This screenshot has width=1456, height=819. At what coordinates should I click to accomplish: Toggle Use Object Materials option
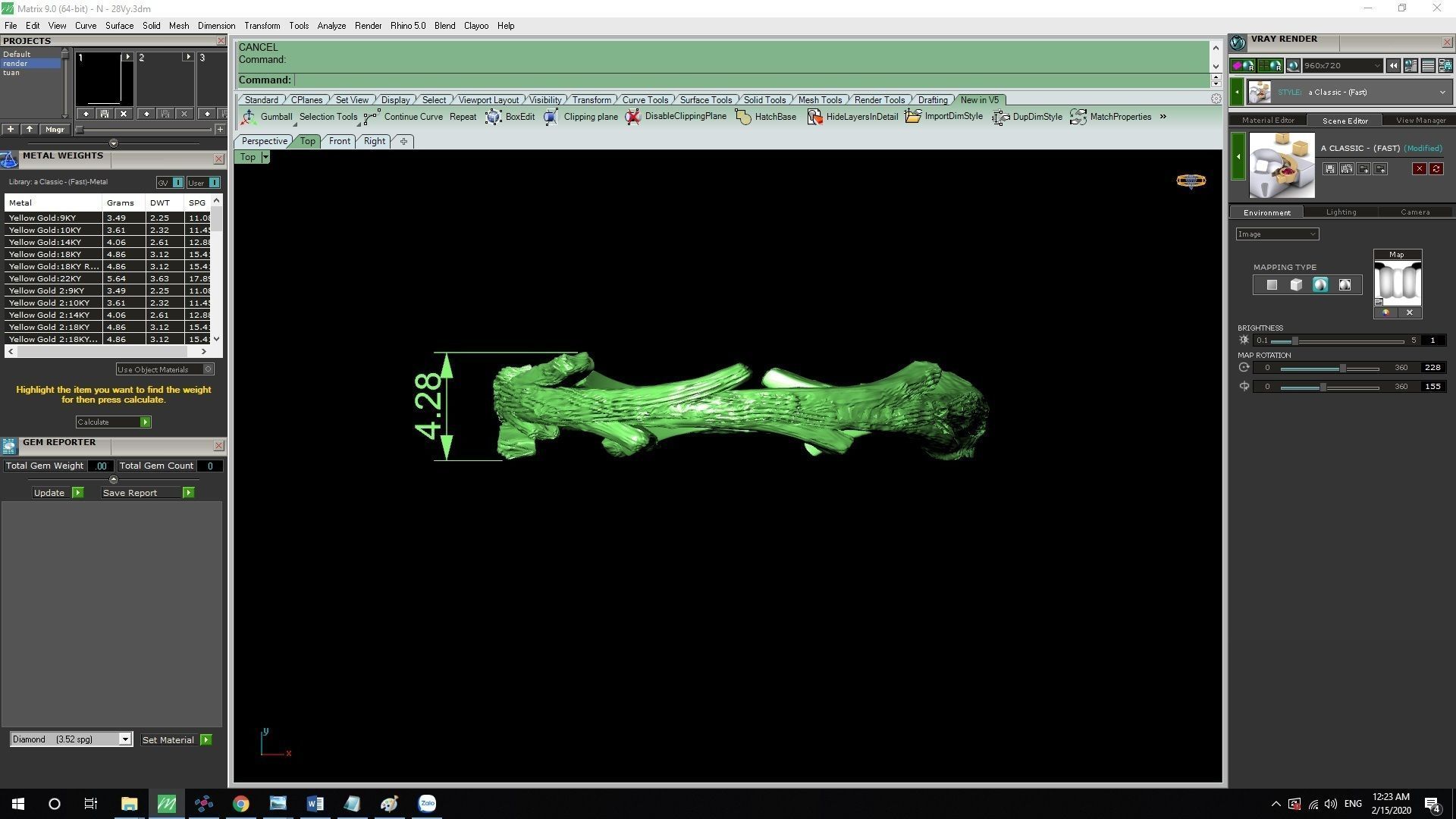click(x=208, y=369)
